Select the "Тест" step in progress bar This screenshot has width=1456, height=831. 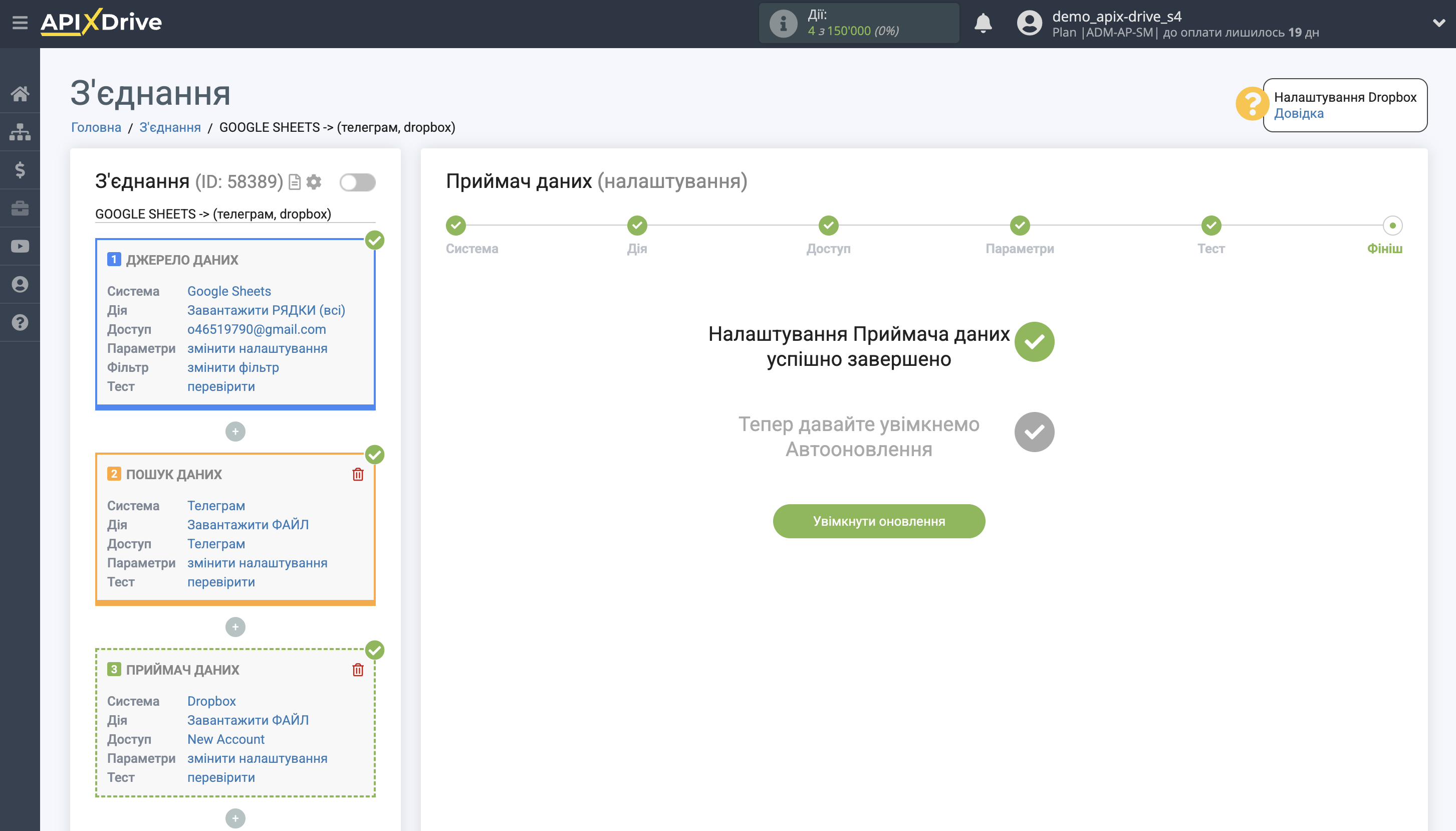coord(1211,226)
